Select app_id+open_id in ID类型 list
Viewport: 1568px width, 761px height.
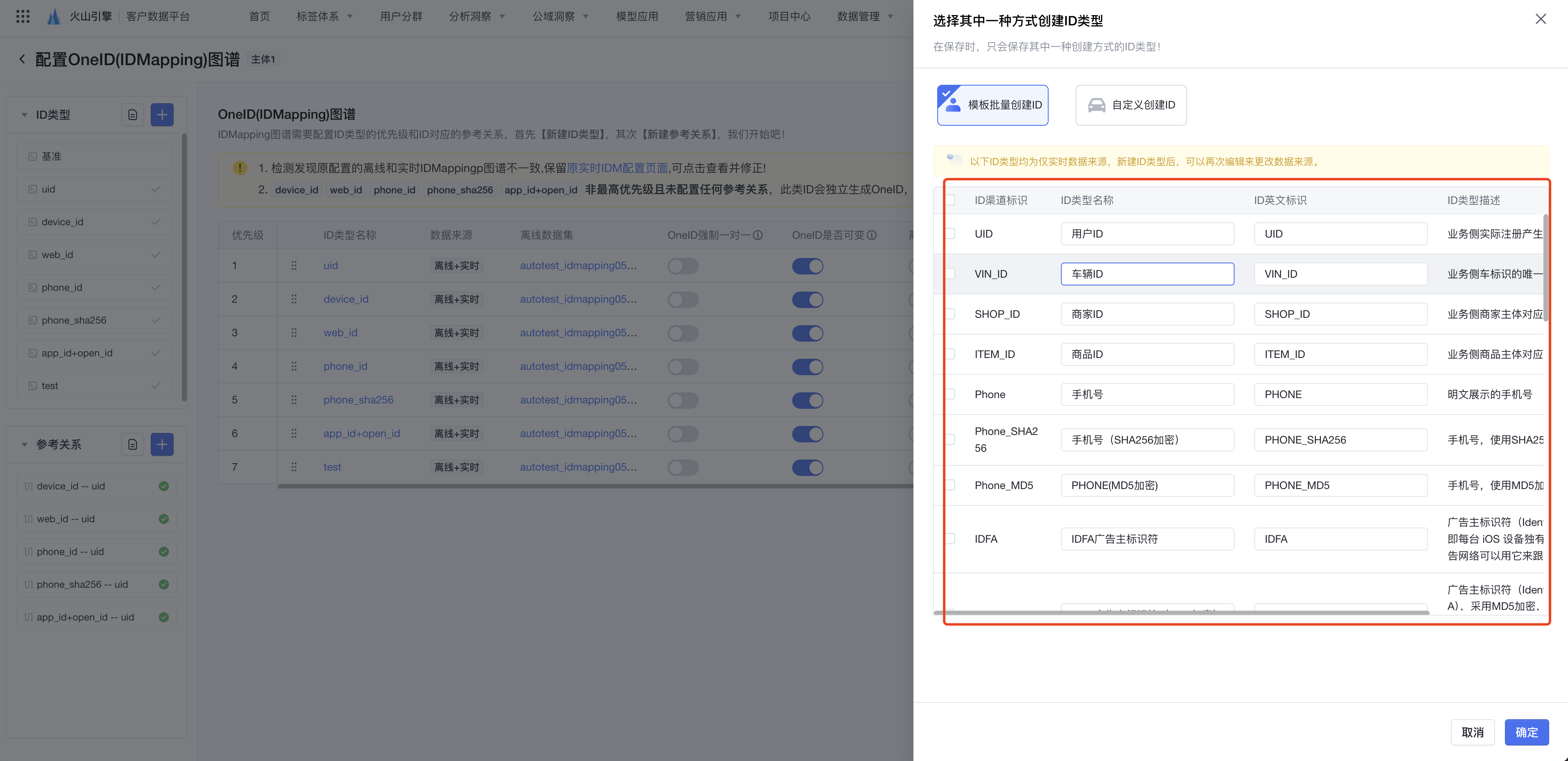coord(94,353)
